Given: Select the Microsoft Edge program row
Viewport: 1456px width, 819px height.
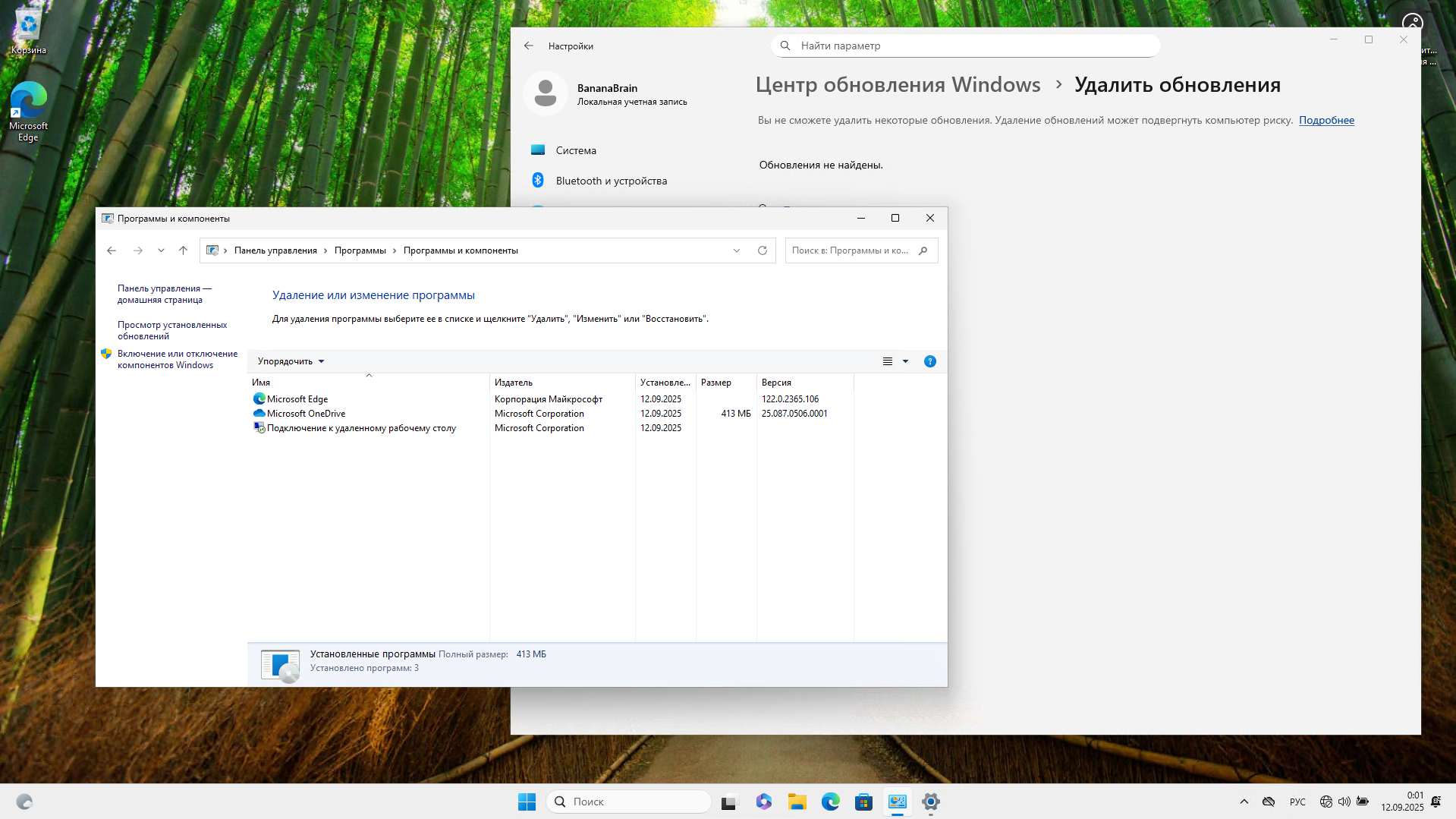Looking at the screenshot, I should (552, 399).
